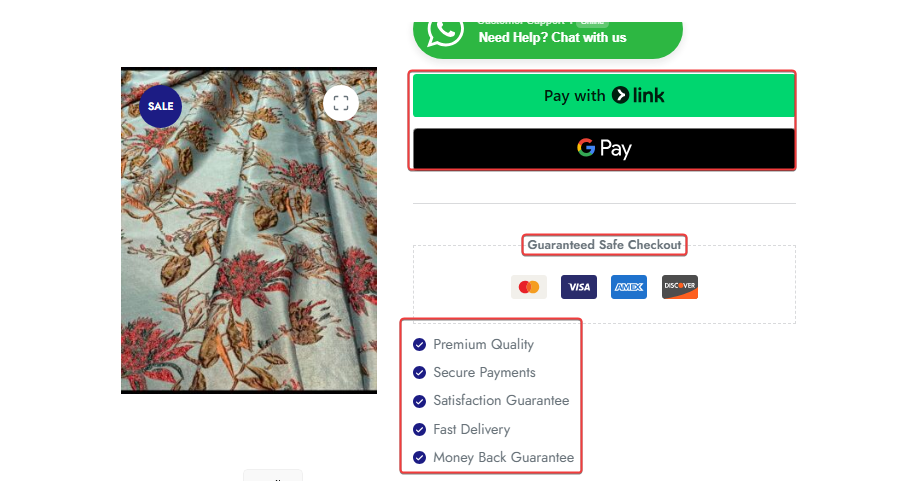Pay with link green button

click(x=604, y=95)
